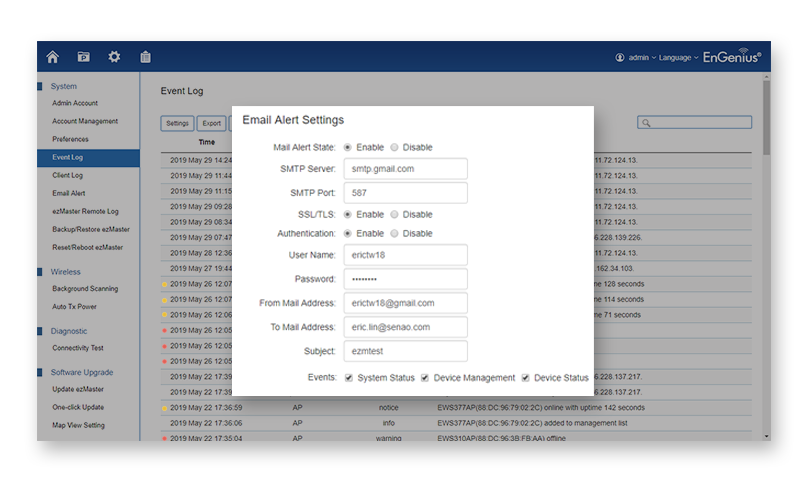Viewport: 810px width, 489px height.
Task: Select Enable for Mail Alert State
Action: tap(348, 147)
